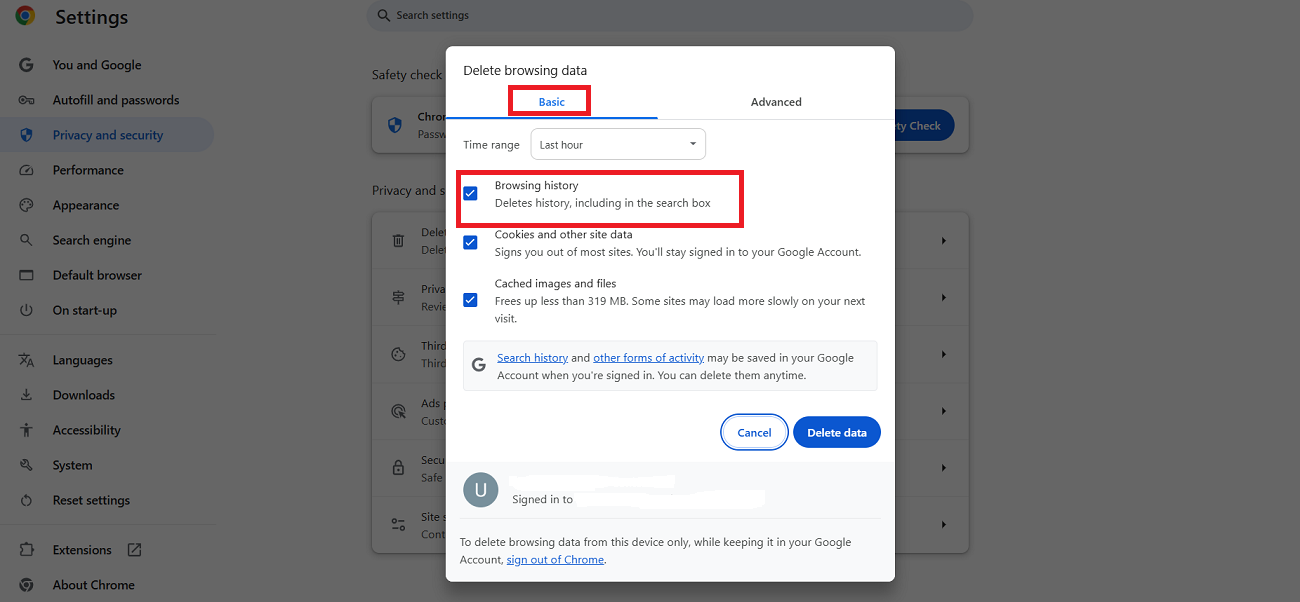
Task: Expand the Security row arrow
Action: [x=943, y=468]
